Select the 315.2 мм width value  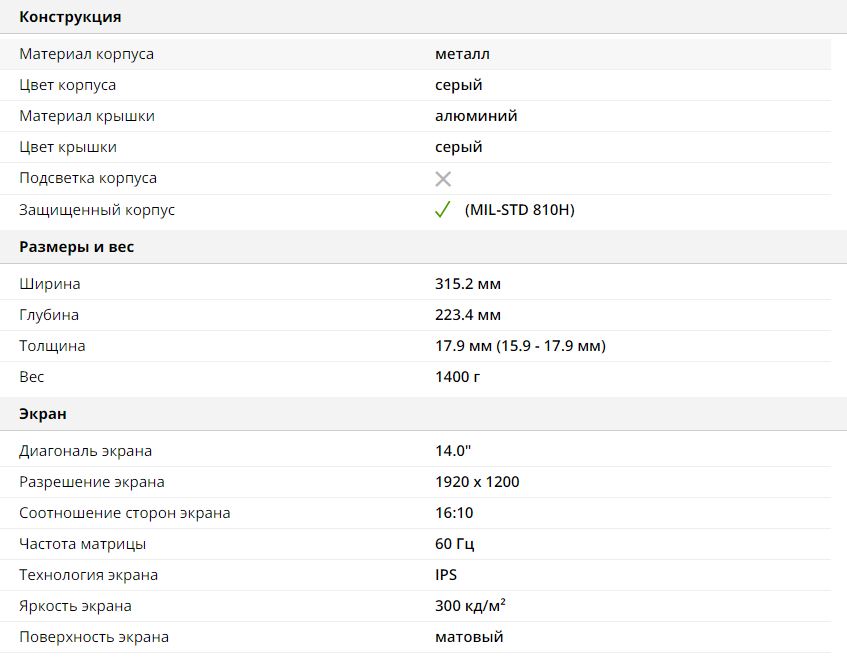(468, 284)
